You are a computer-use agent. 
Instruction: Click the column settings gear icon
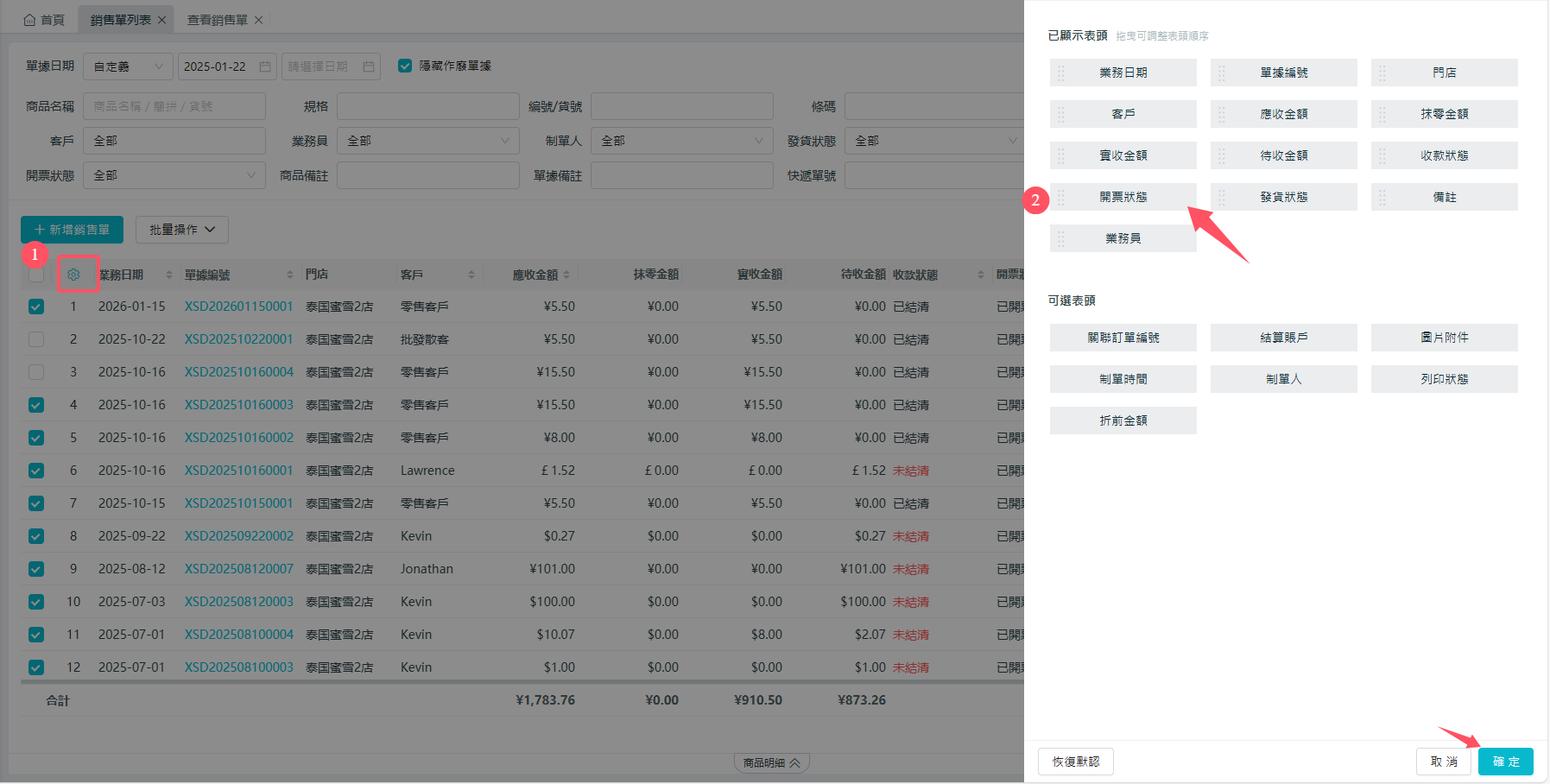click(73, 275)
